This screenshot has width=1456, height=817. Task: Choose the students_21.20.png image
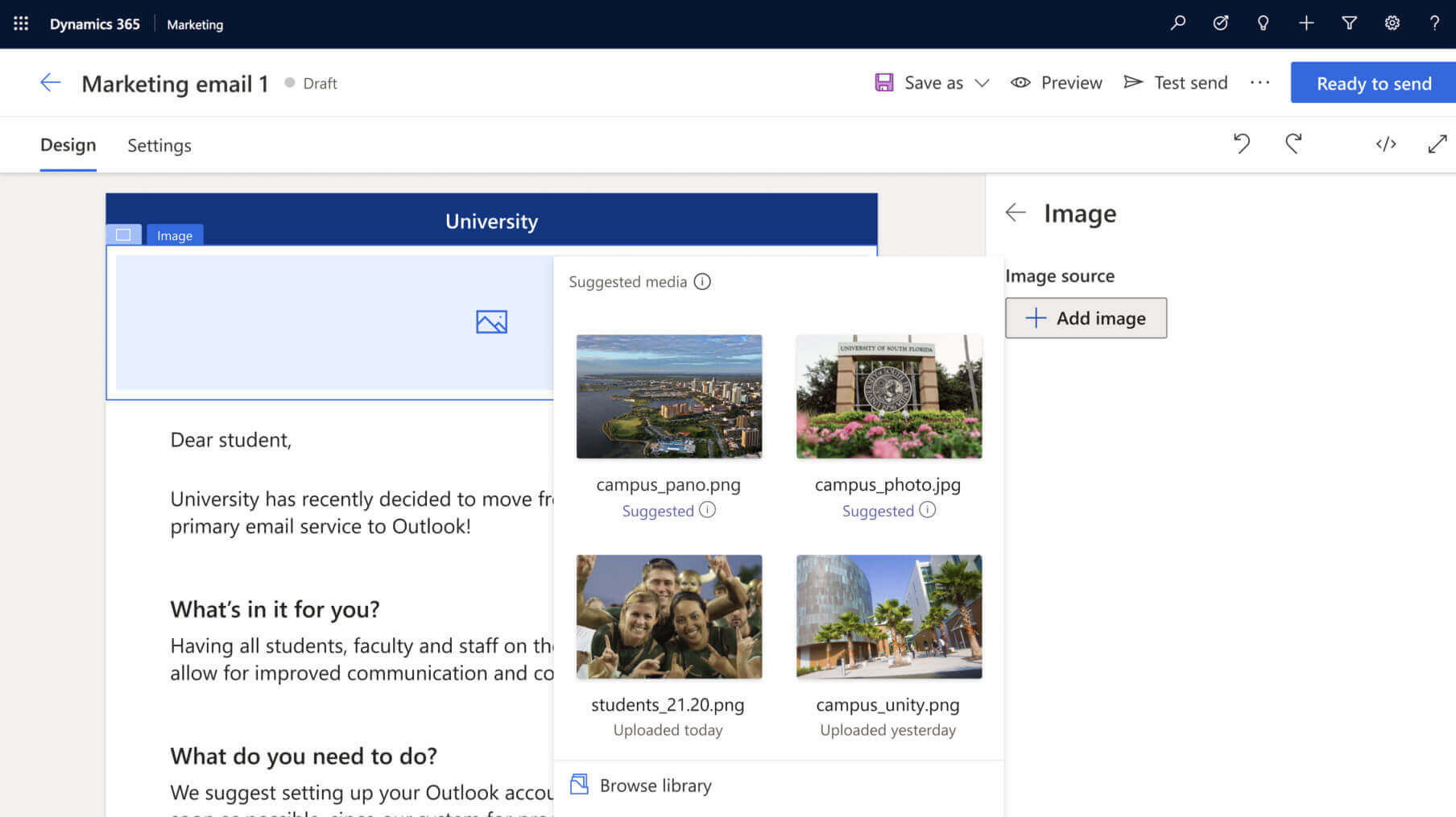[668, 616]
